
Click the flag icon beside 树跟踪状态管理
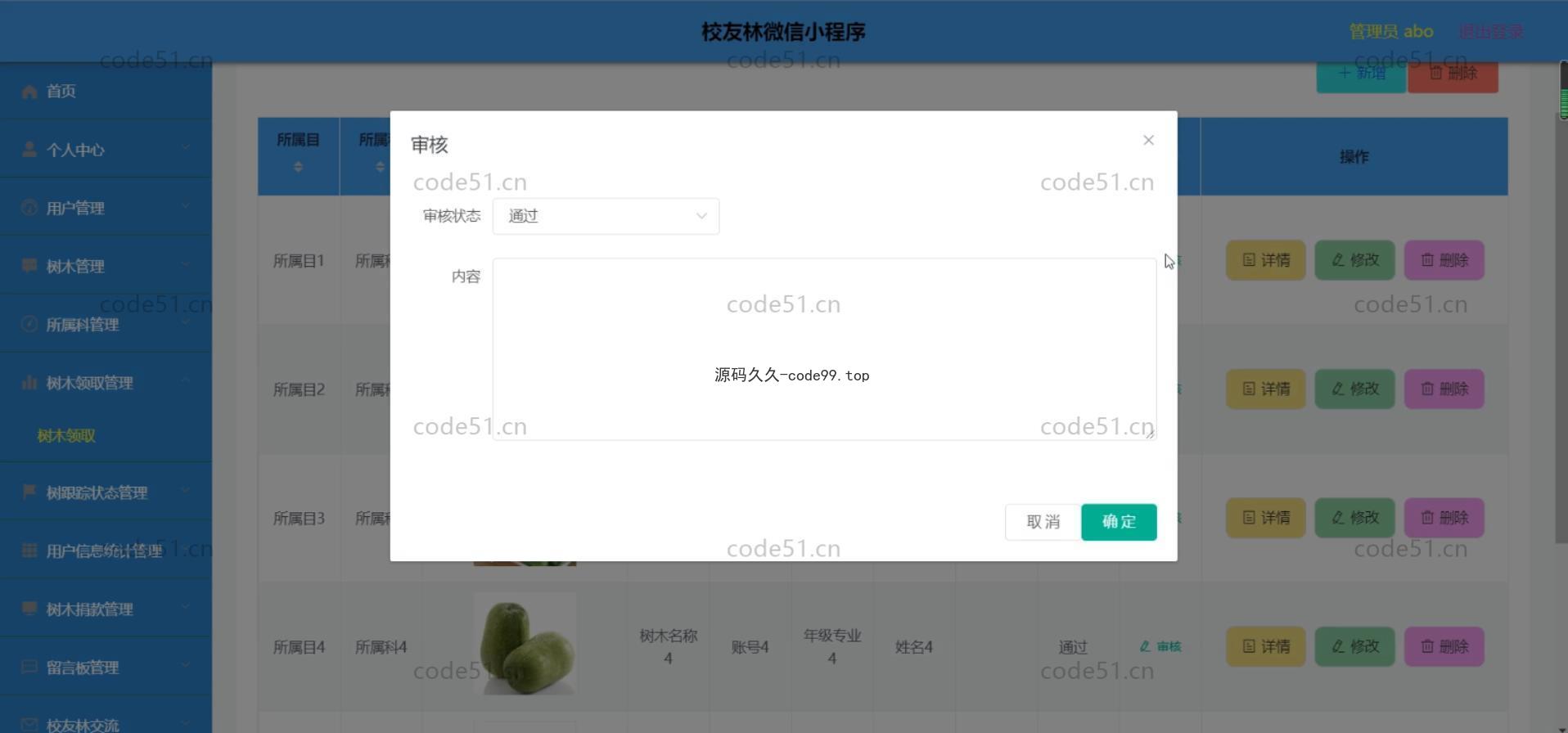(x=29, y=492)
